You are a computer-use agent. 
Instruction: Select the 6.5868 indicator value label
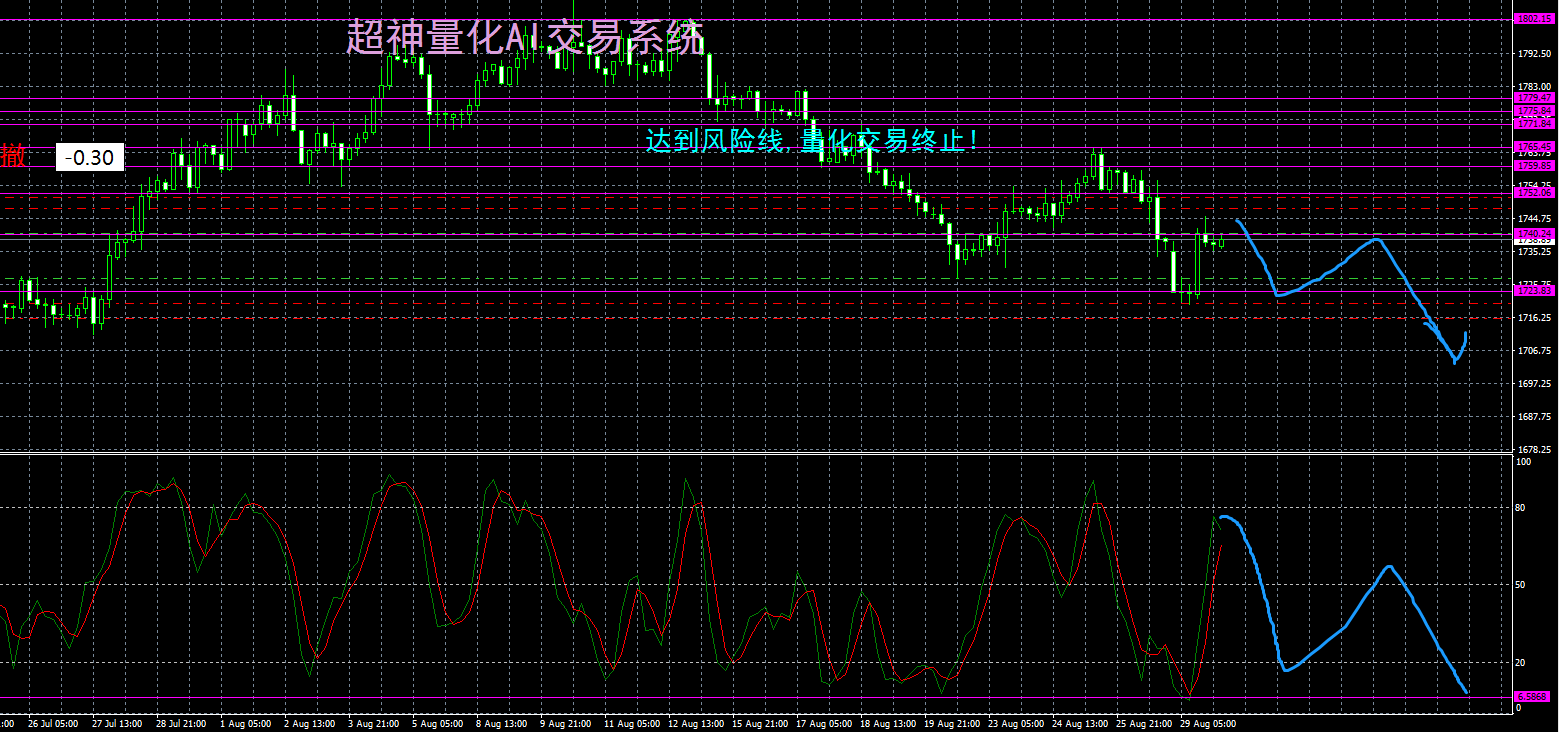pyautogui.click(x=1532, y=696)
